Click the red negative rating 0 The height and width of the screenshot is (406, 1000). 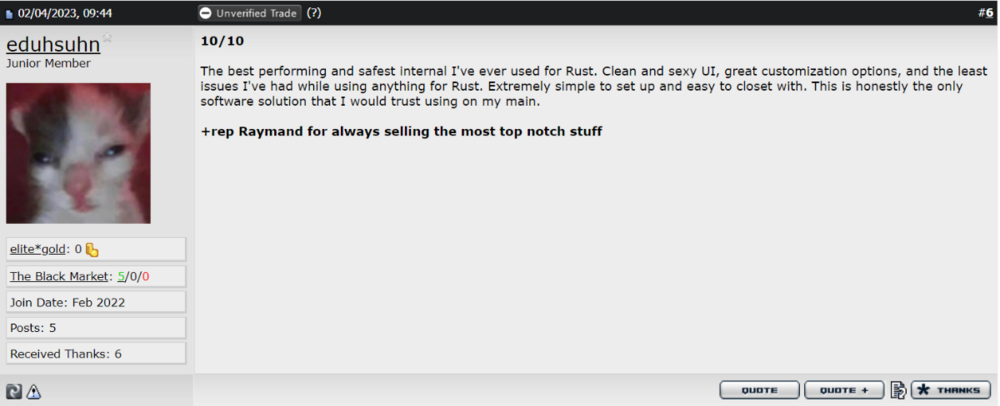[146, 276]
